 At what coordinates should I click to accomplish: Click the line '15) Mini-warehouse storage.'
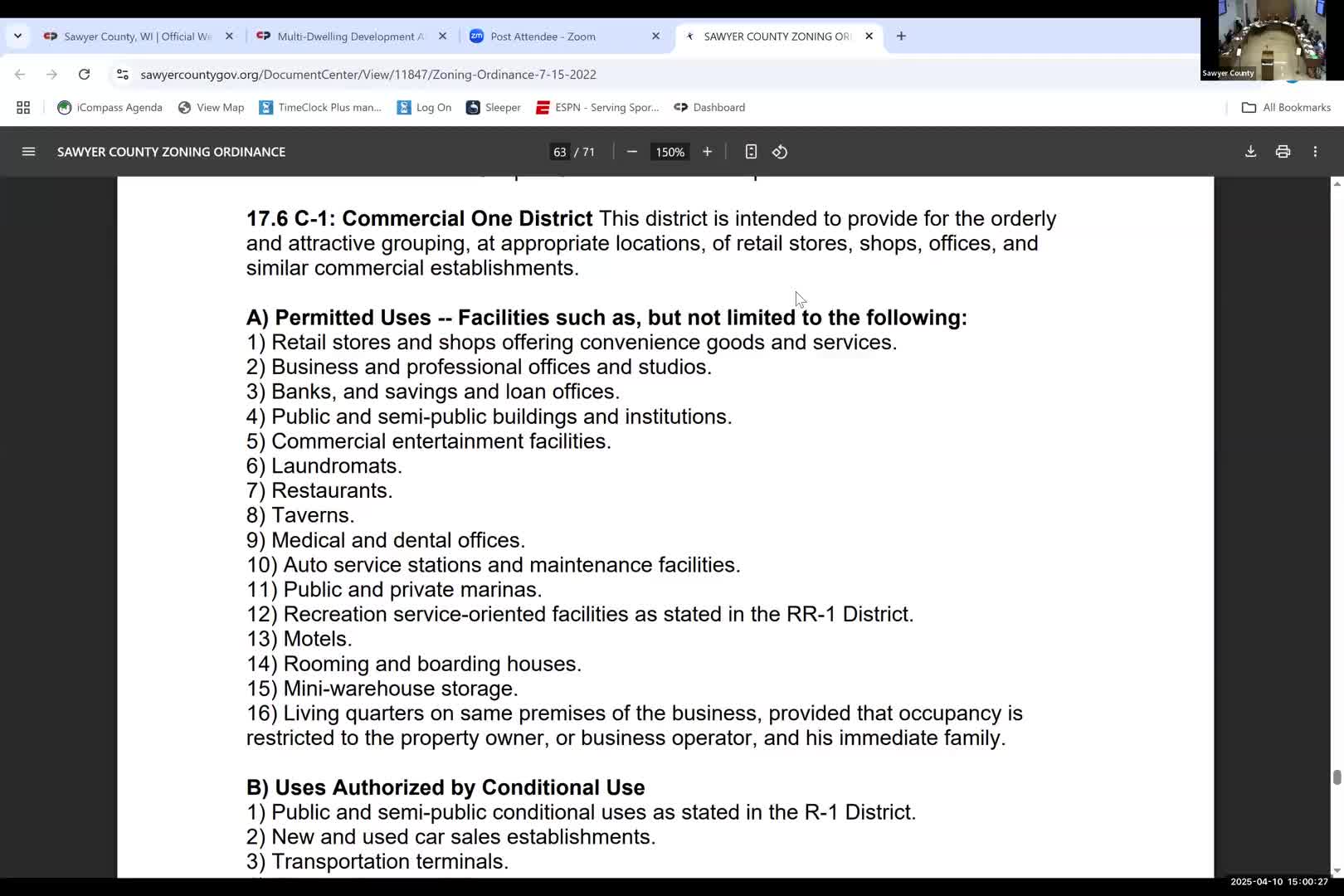coord(382,689)
